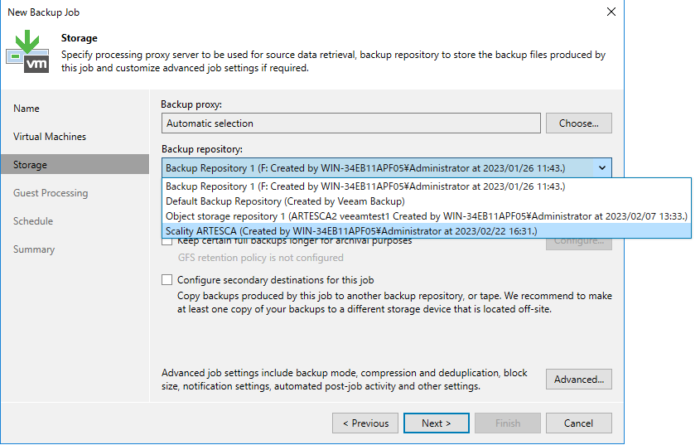This screenshot has height=445, width=700.
Task: Close the New Backup Job dialog
Action: tap(610, 11)
